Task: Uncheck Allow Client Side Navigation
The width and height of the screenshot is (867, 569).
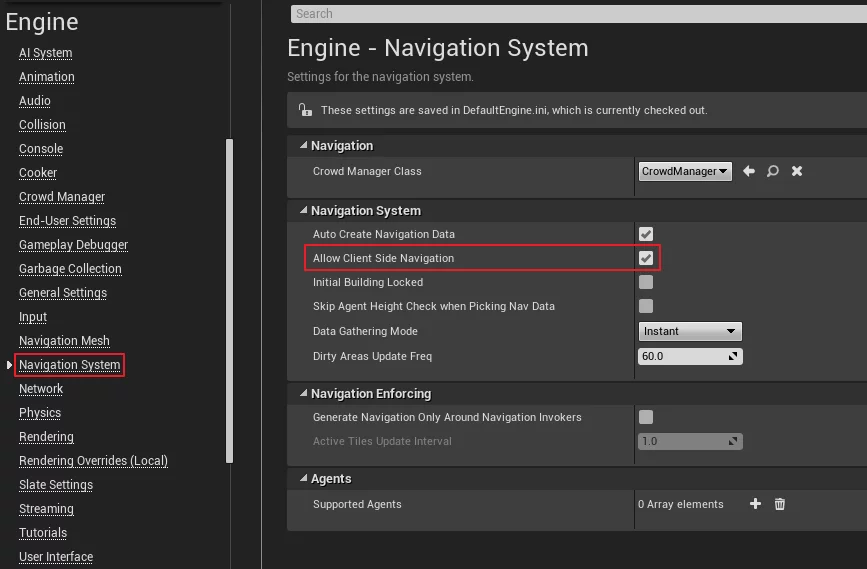Action: (646, 258)
